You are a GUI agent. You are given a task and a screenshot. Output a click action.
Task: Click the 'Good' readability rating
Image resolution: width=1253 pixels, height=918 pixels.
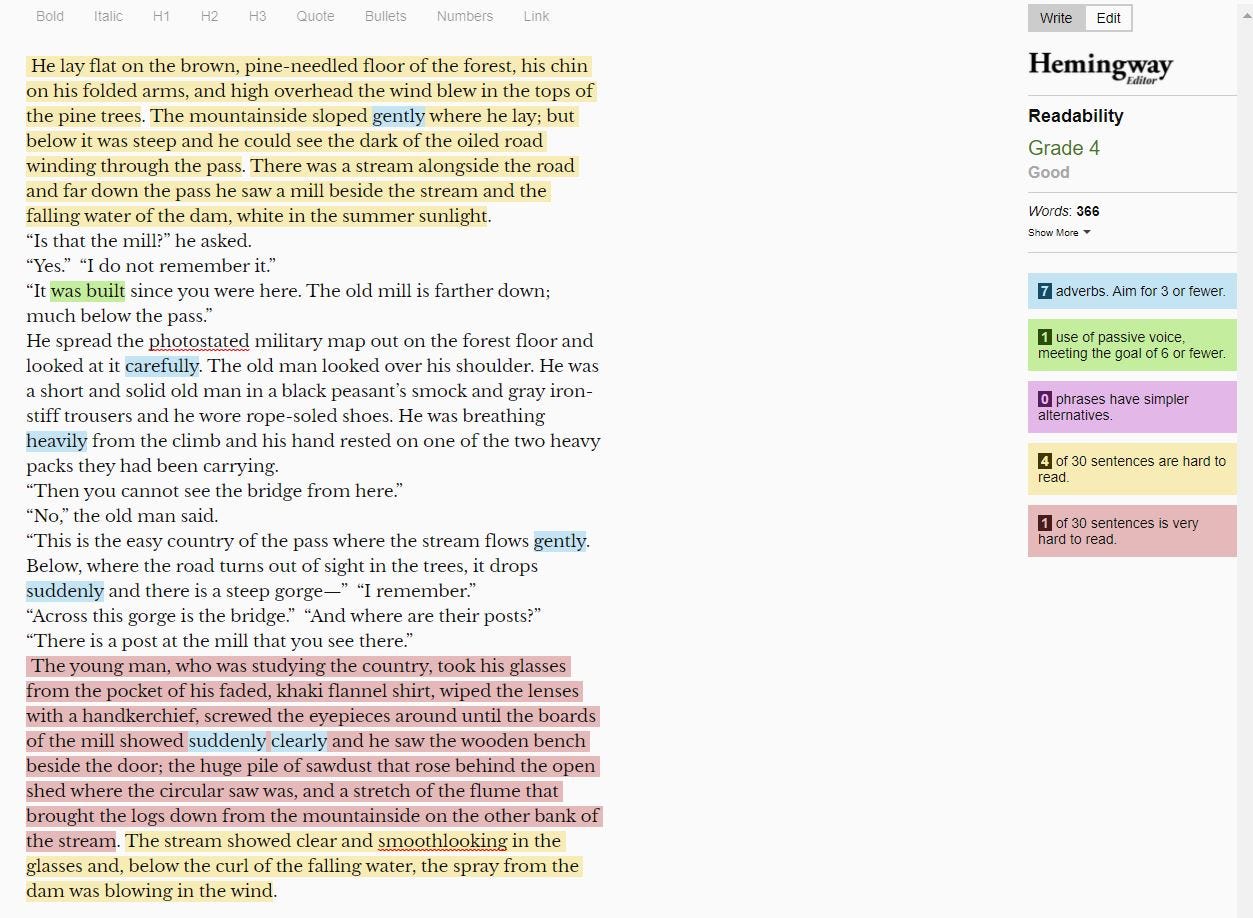coord(1049,172)
